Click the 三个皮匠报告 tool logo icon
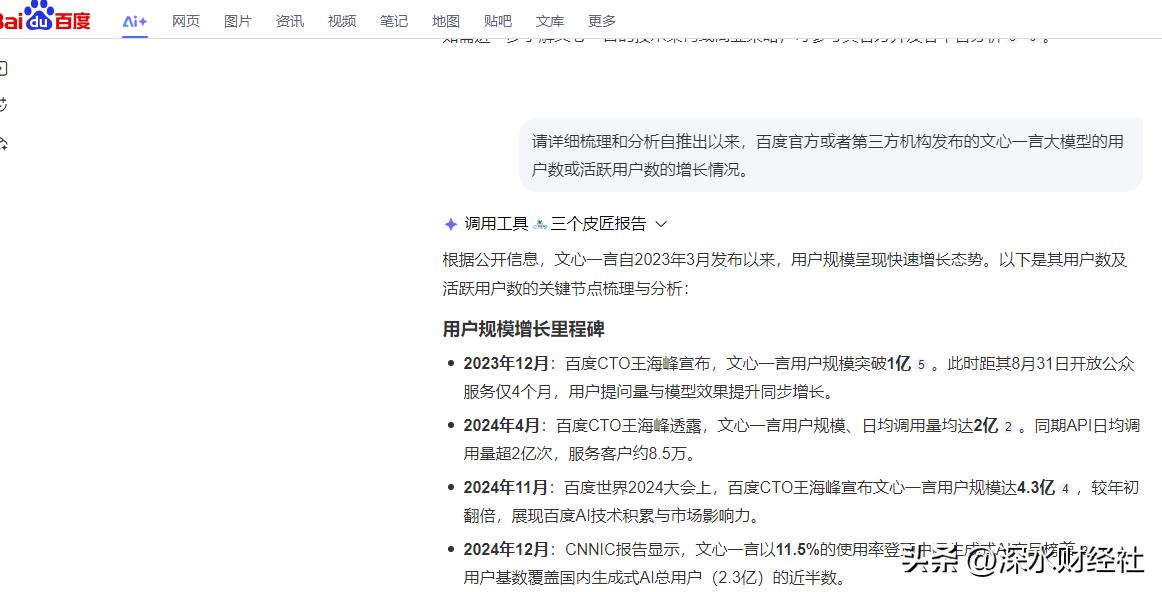Viewport: 1162px width, 592px height. click(x=540, y=224)
